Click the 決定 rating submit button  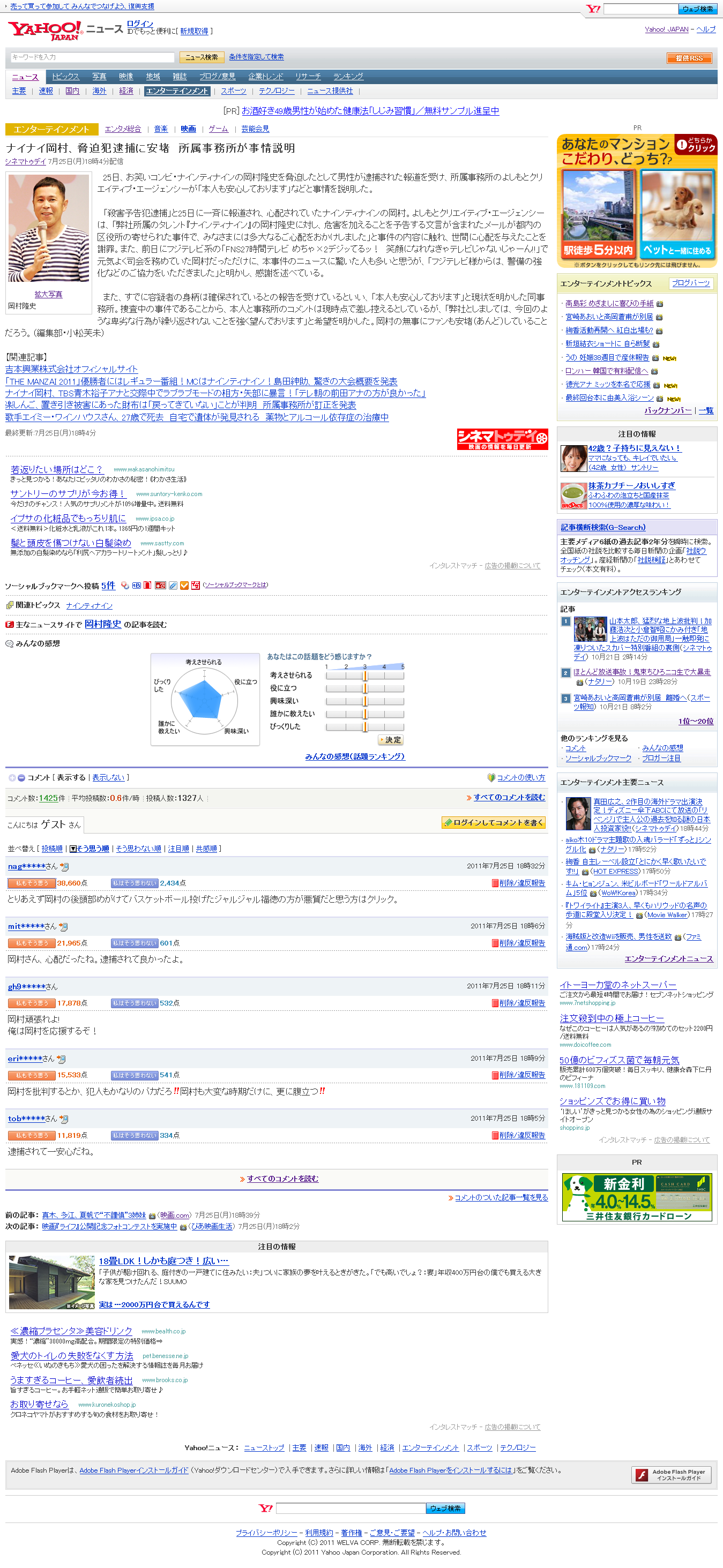[390, 740]
